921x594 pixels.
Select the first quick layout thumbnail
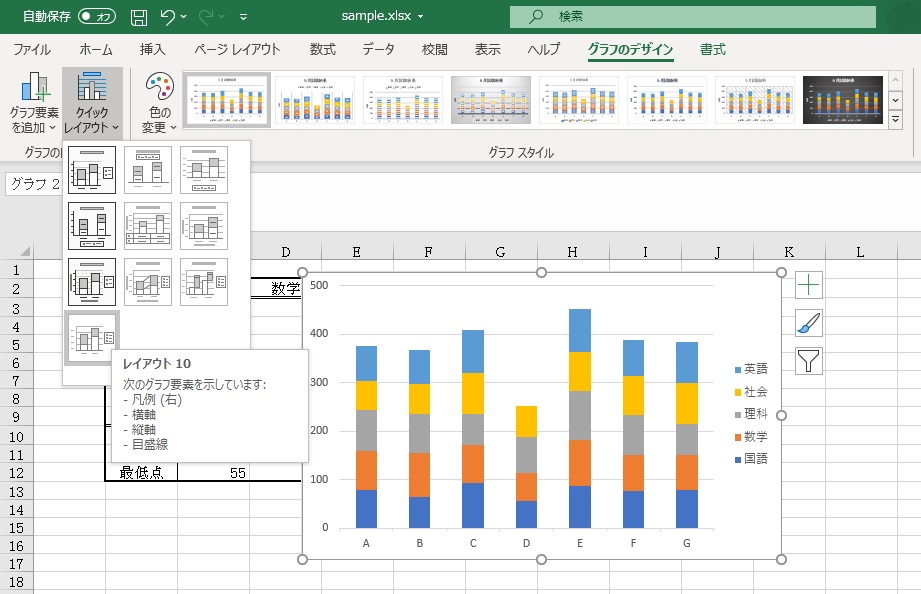(92, 170)
